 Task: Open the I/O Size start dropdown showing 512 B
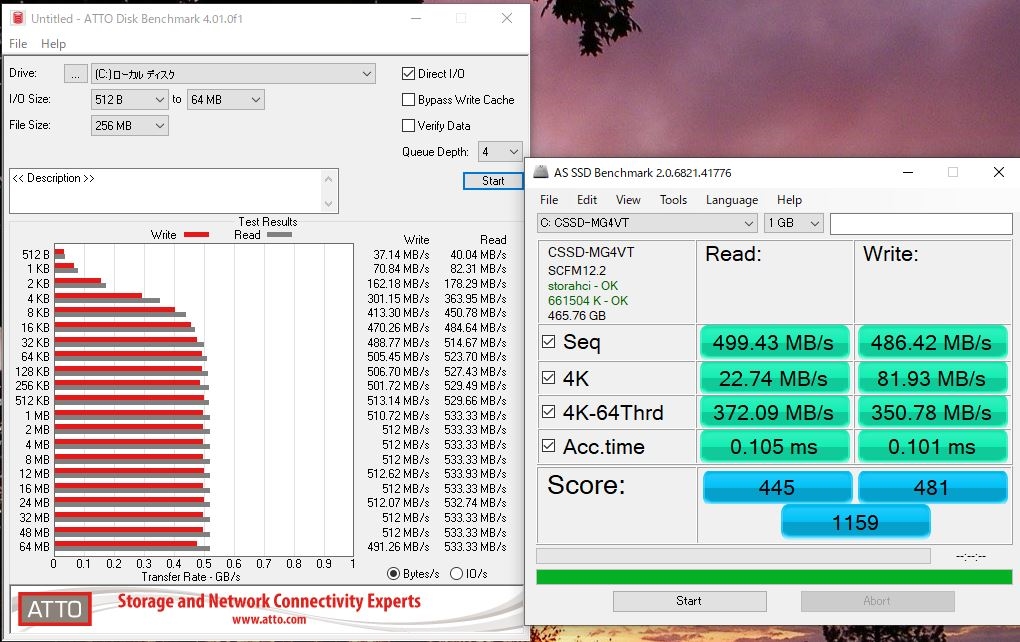tap(129, 100)
